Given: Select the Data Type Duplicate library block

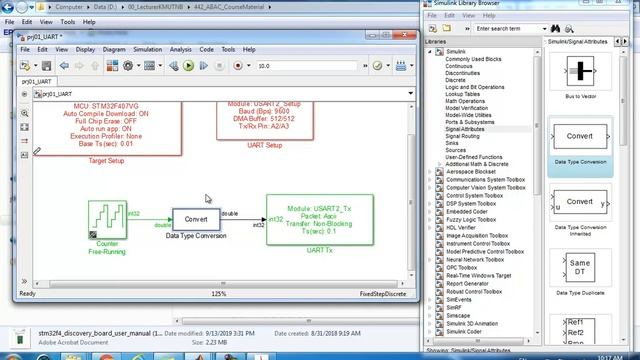Looking at the screenshot, I should point(580,268).
